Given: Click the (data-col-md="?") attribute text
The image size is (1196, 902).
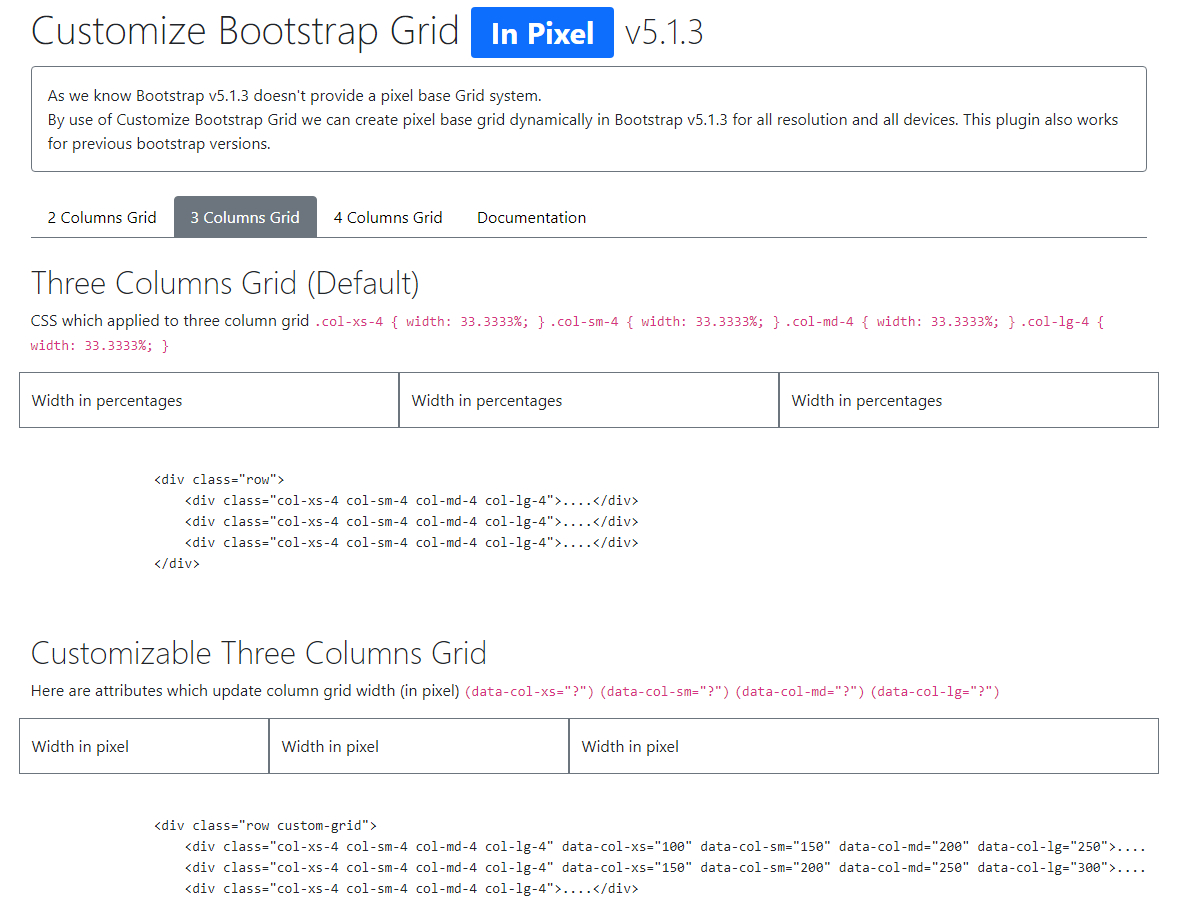Looking at the screenshot, I should coord(799,692).
